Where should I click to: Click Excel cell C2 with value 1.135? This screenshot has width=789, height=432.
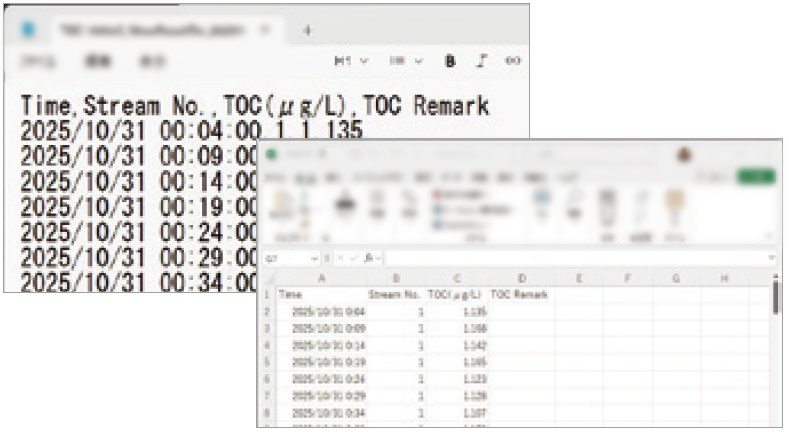[x=456, y=312]
